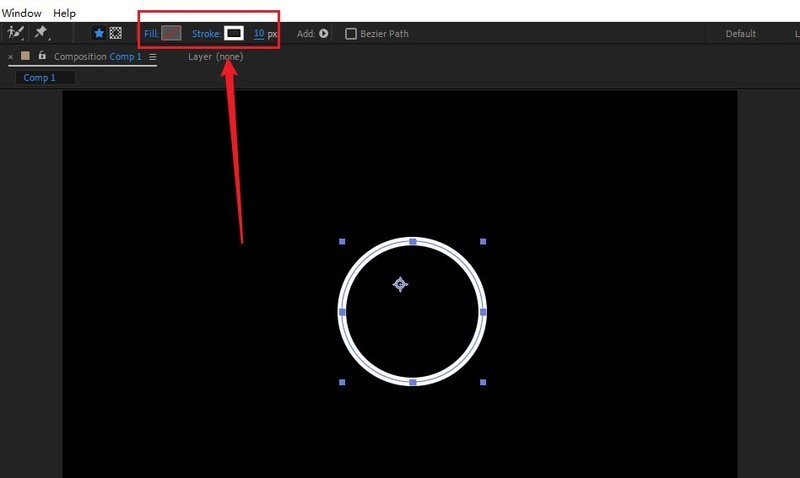The image size is (800, 478).
Task: Select the Roto Brush tool
Action: (15, 33)
